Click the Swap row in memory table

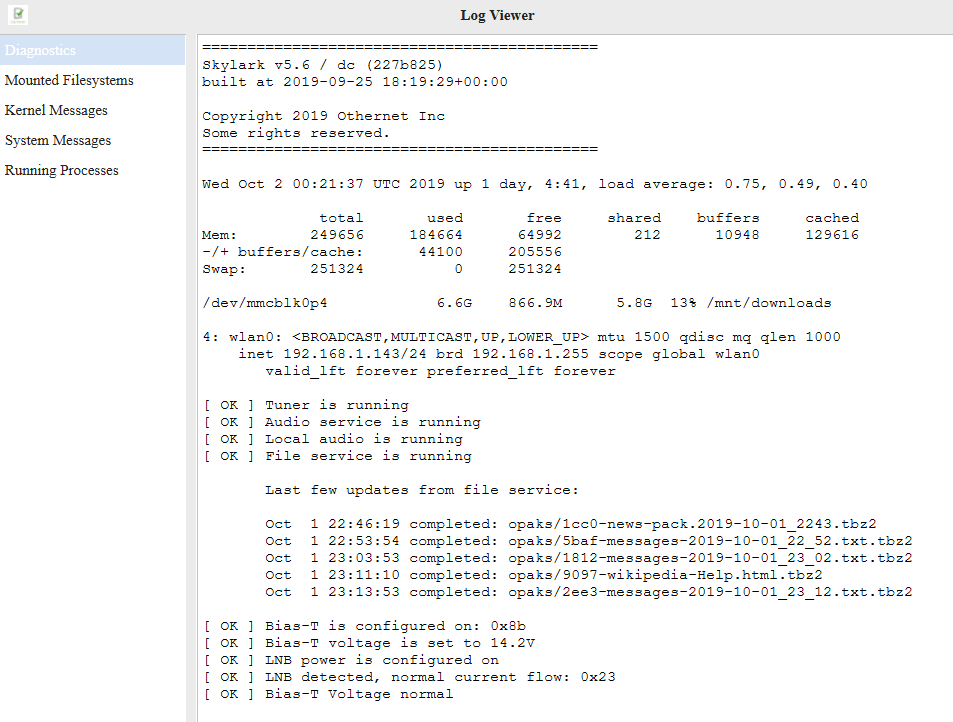point(381,269)
